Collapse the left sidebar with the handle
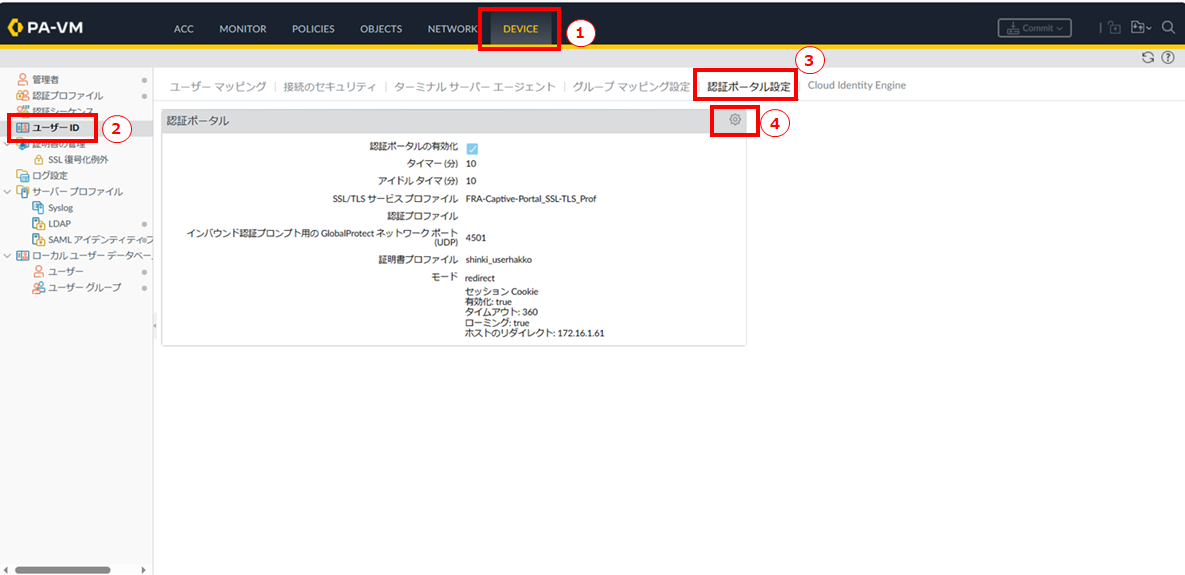The height and width of the screenshot is (575, 1185). click(x=154, y=325)
